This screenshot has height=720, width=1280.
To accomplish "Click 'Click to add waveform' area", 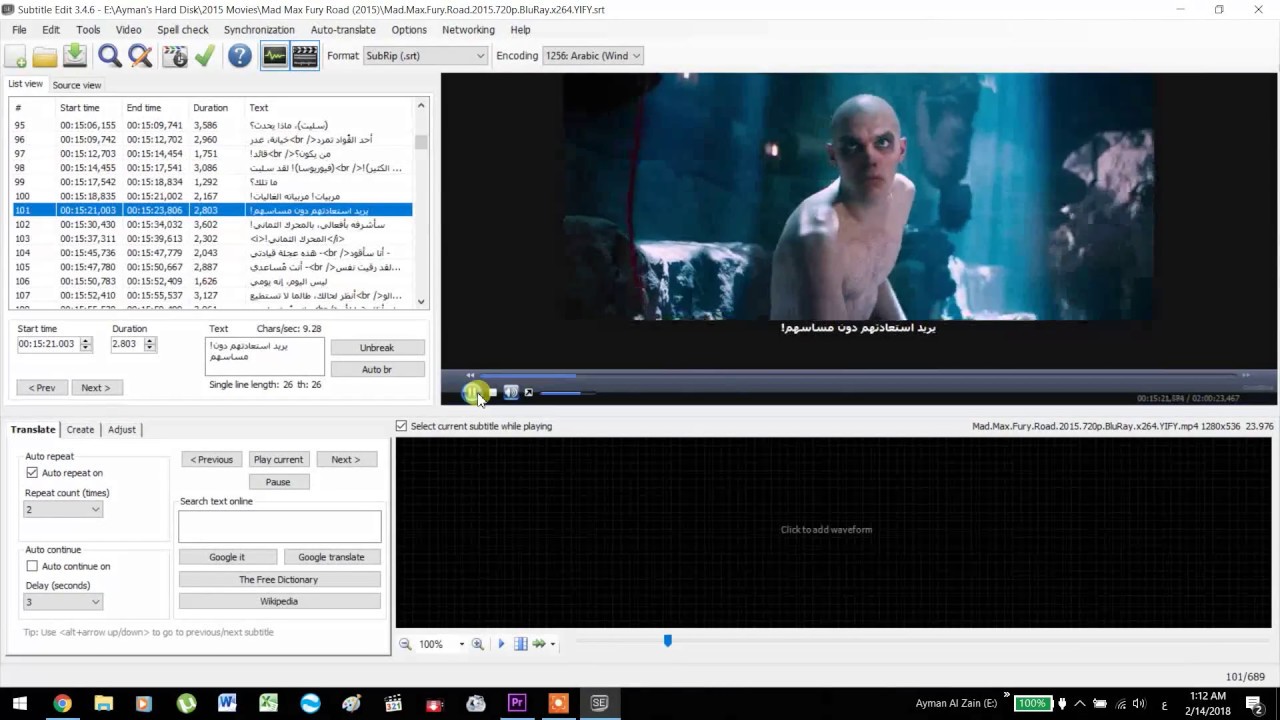I will [826, 530].
